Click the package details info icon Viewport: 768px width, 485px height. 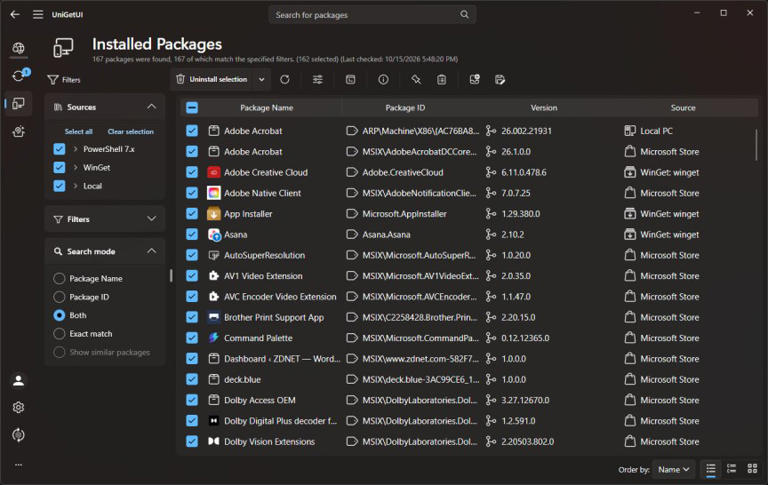pos(383,79)
